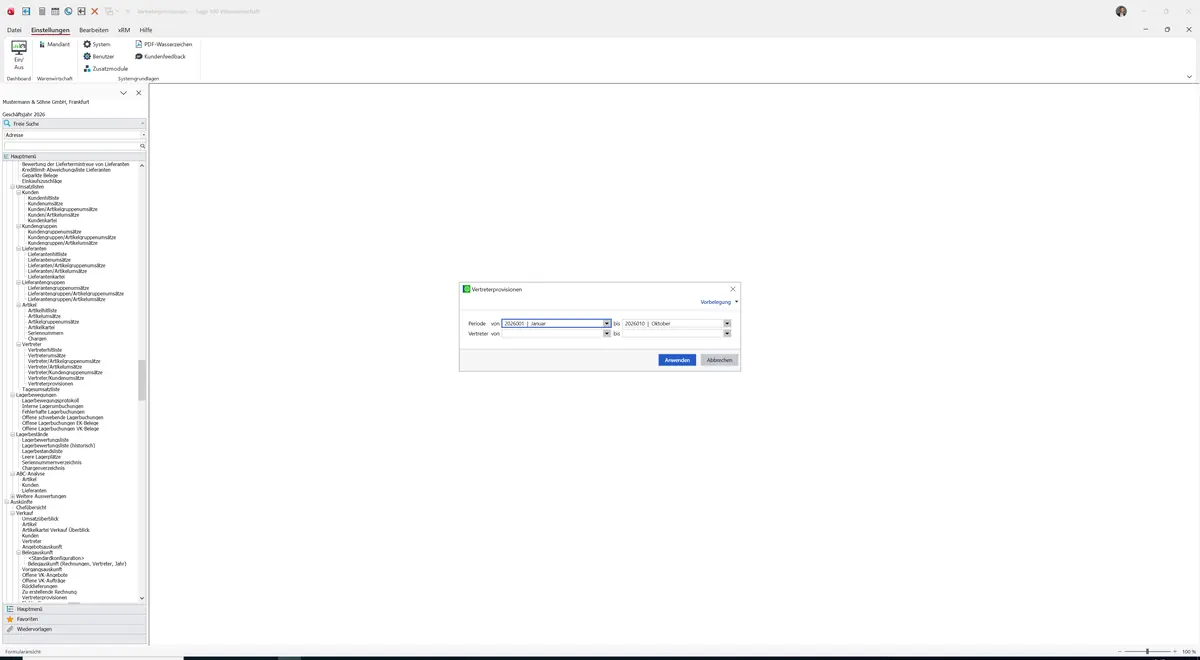Open System settings in the ribbon
This screenshot has width=1200, height=660.
pyautogui.click(x=97, y=44)
